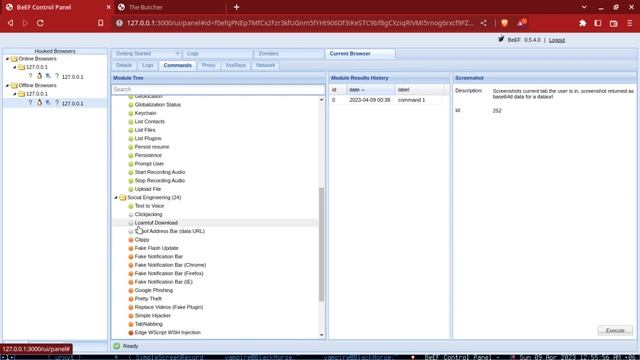Open the browser hamburger menu
Screen dimensions: 640x360
[x=630, y=23]
